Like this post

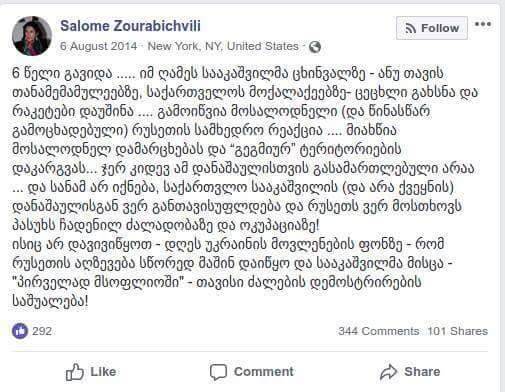[x=91, y=372]
